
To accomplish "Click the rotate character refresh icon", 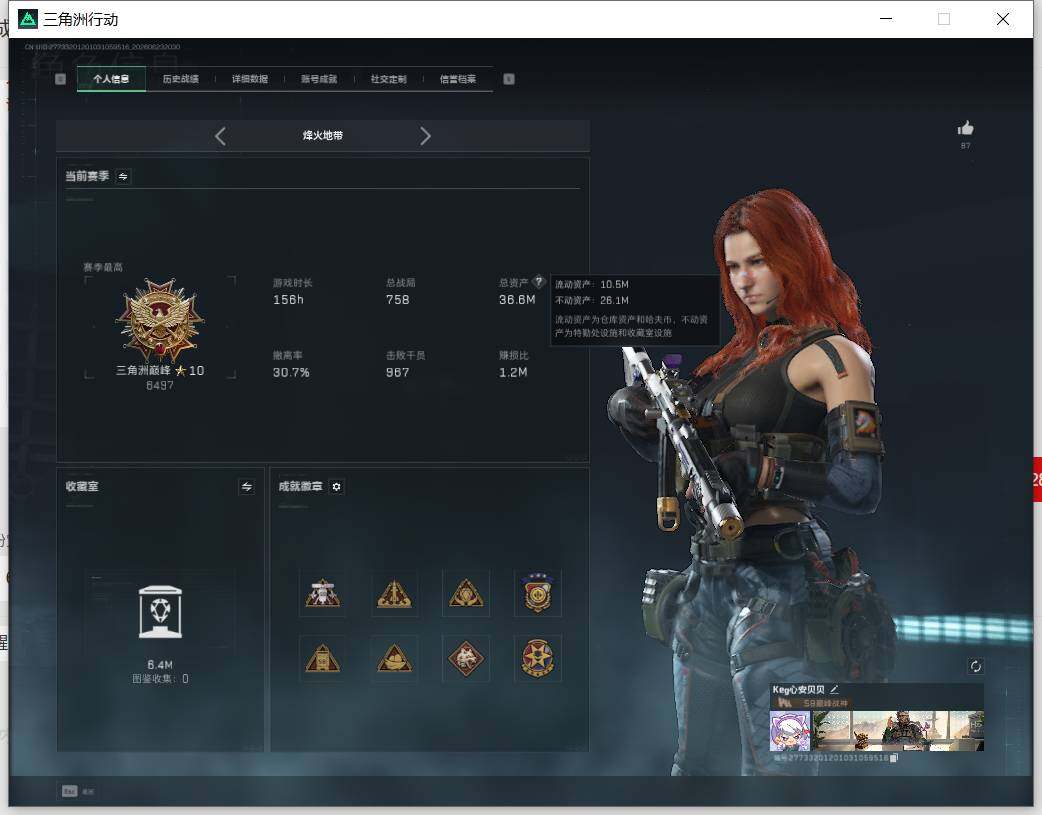I will 976,666.
